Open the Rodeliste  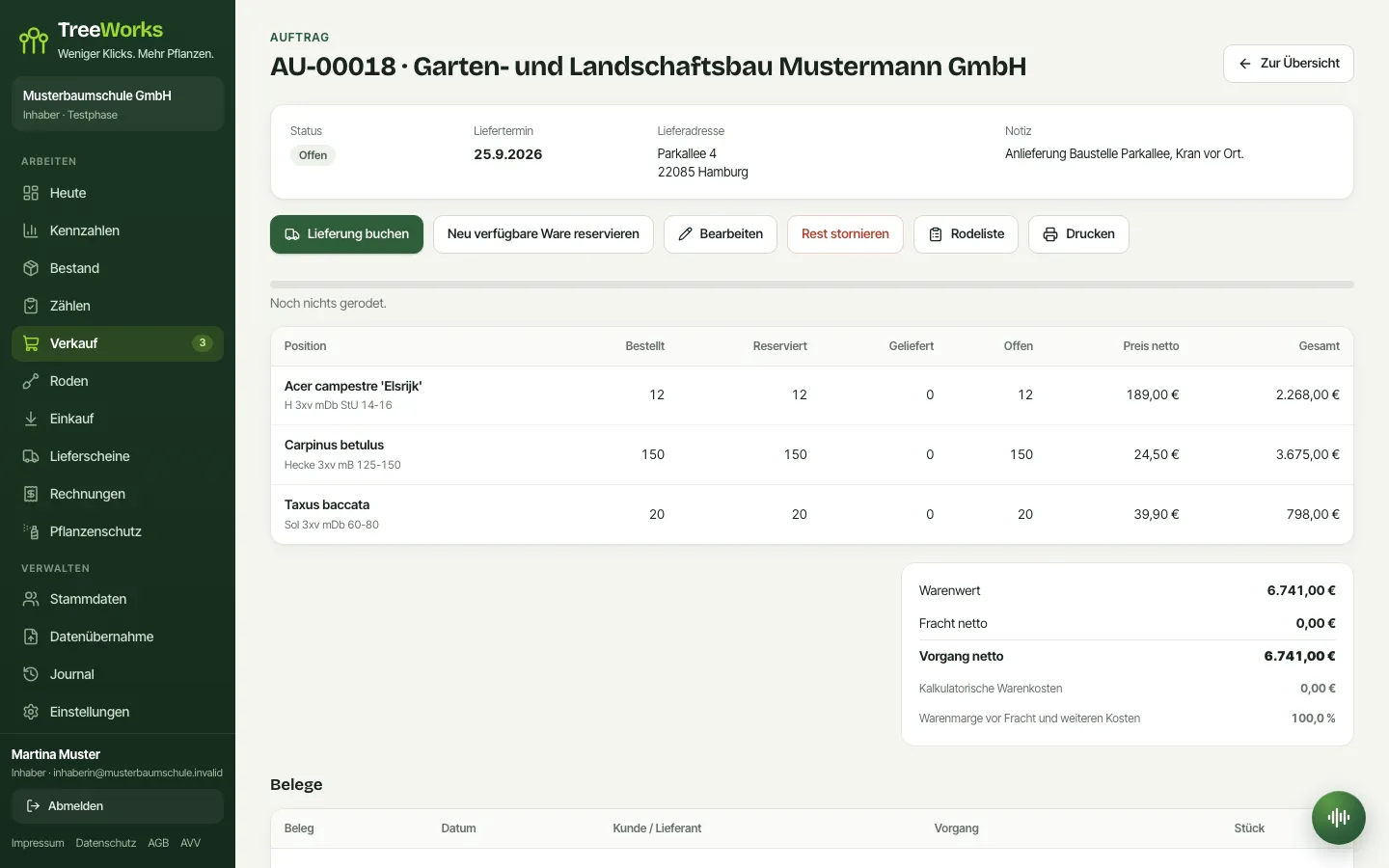click(966, 234)
